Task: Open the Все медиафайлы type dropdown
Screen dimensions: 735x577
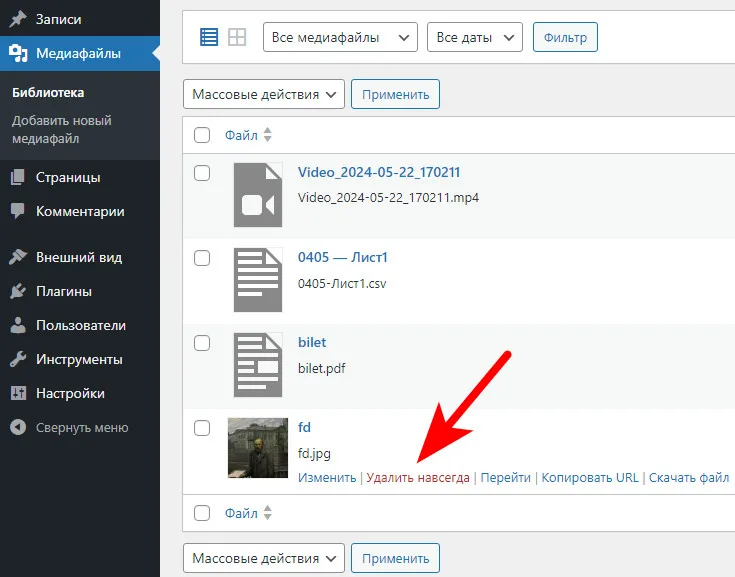Action: coord(340,37)
